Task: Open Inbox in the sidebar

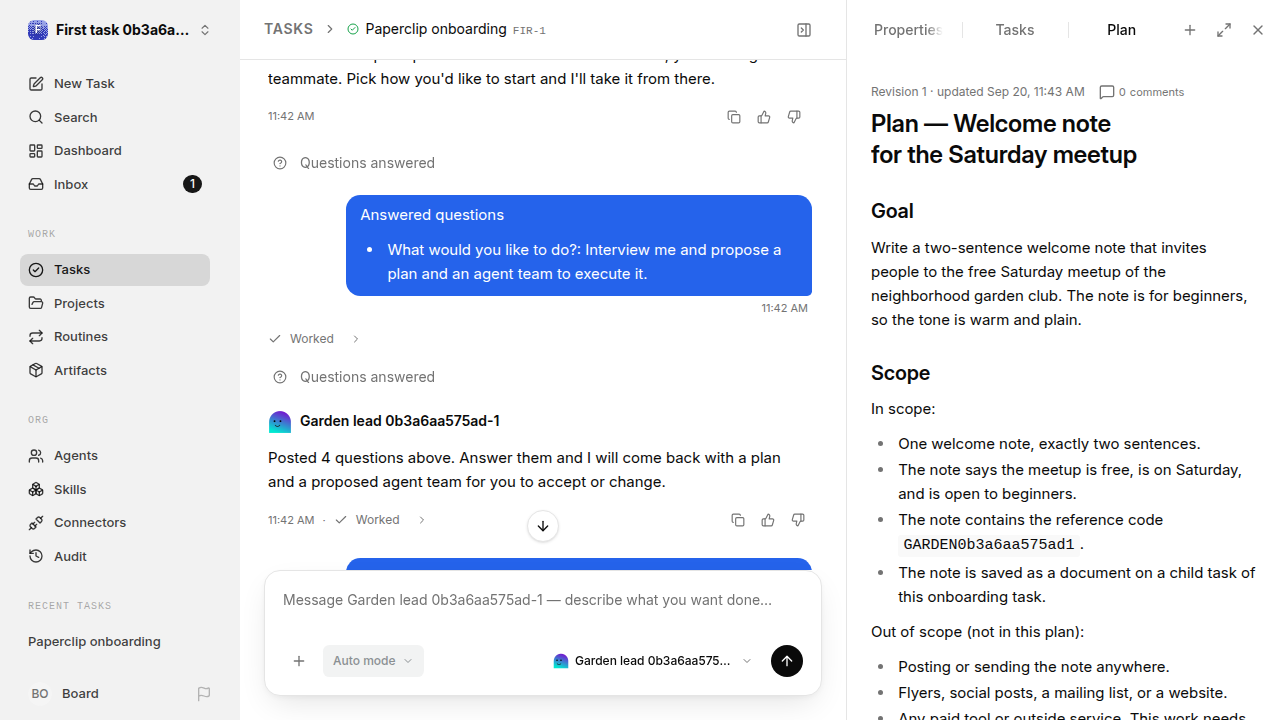Action: point(115,184)
